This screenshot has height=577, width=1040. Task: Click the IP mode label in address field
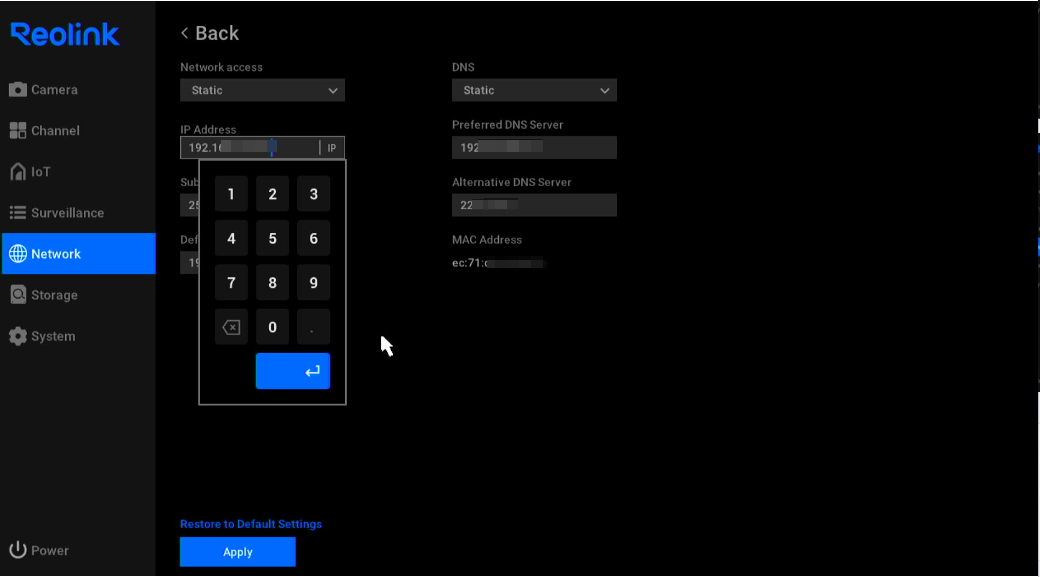coord(332,148)
